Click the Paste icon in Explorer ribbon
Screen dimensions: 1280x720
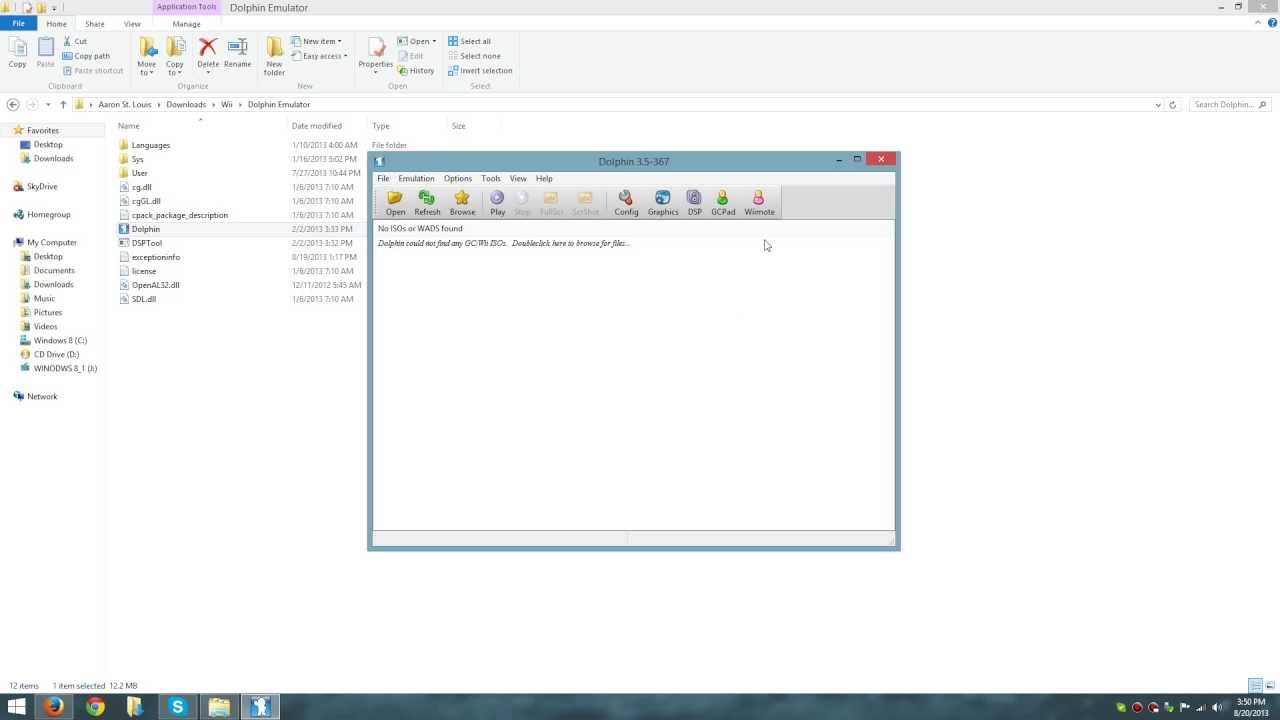46,52
